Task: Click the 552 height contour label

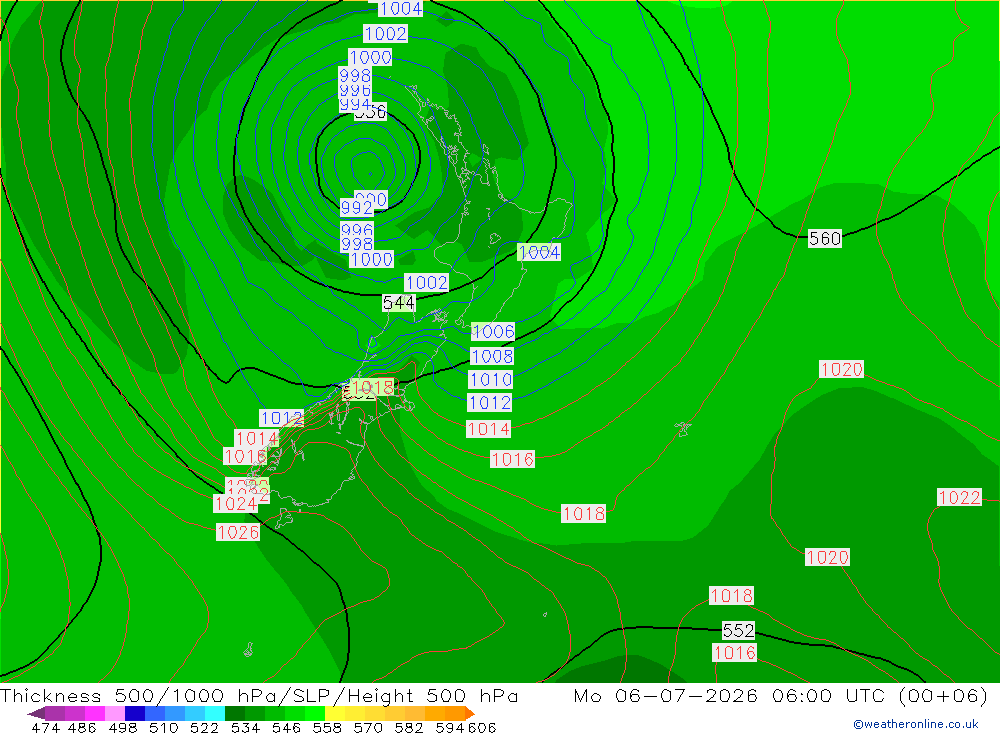Action: click(739, 630)
